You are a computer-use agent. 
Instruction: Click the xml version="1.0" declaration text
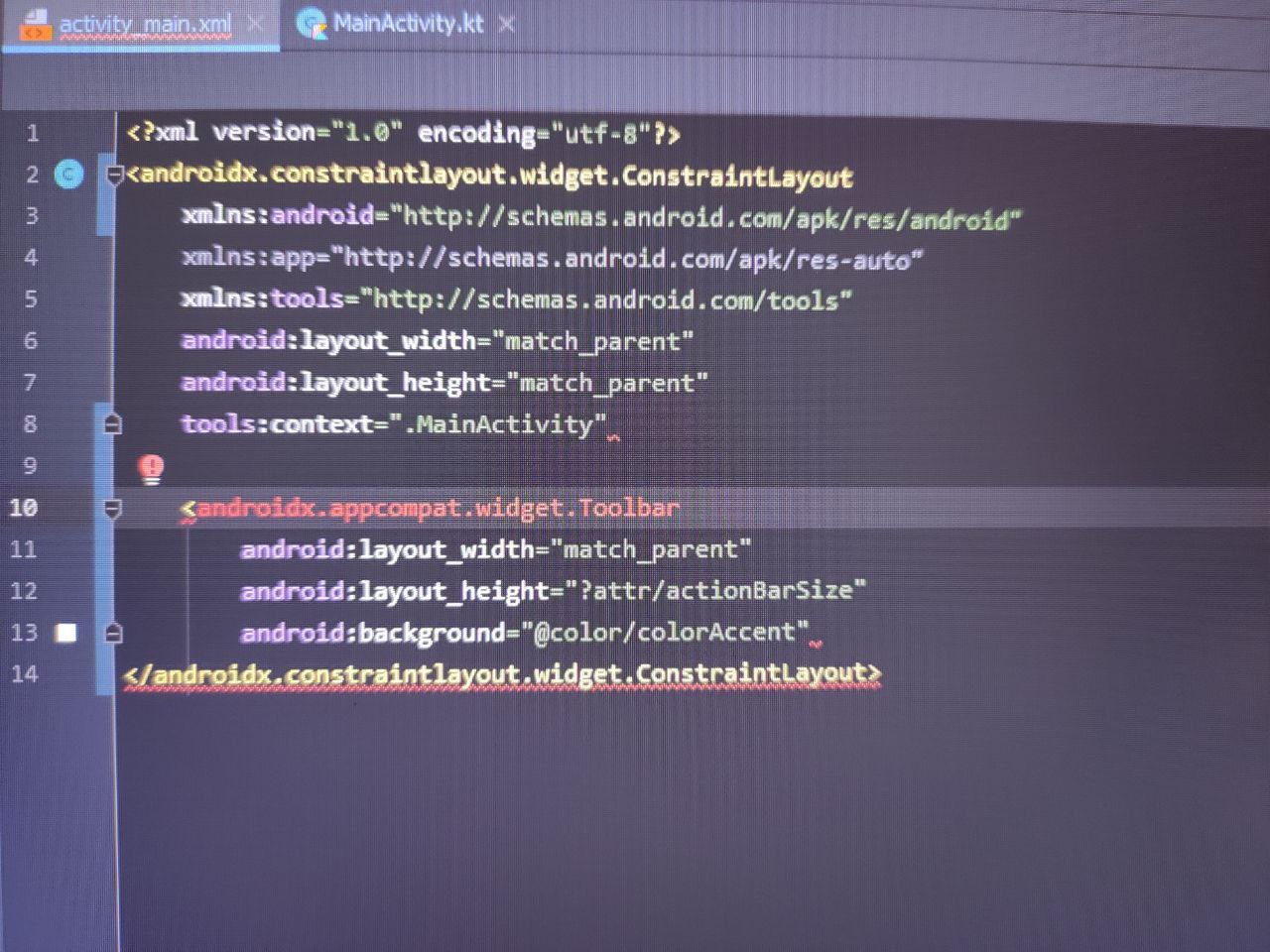pyautogui.click(x=403, y=133)
